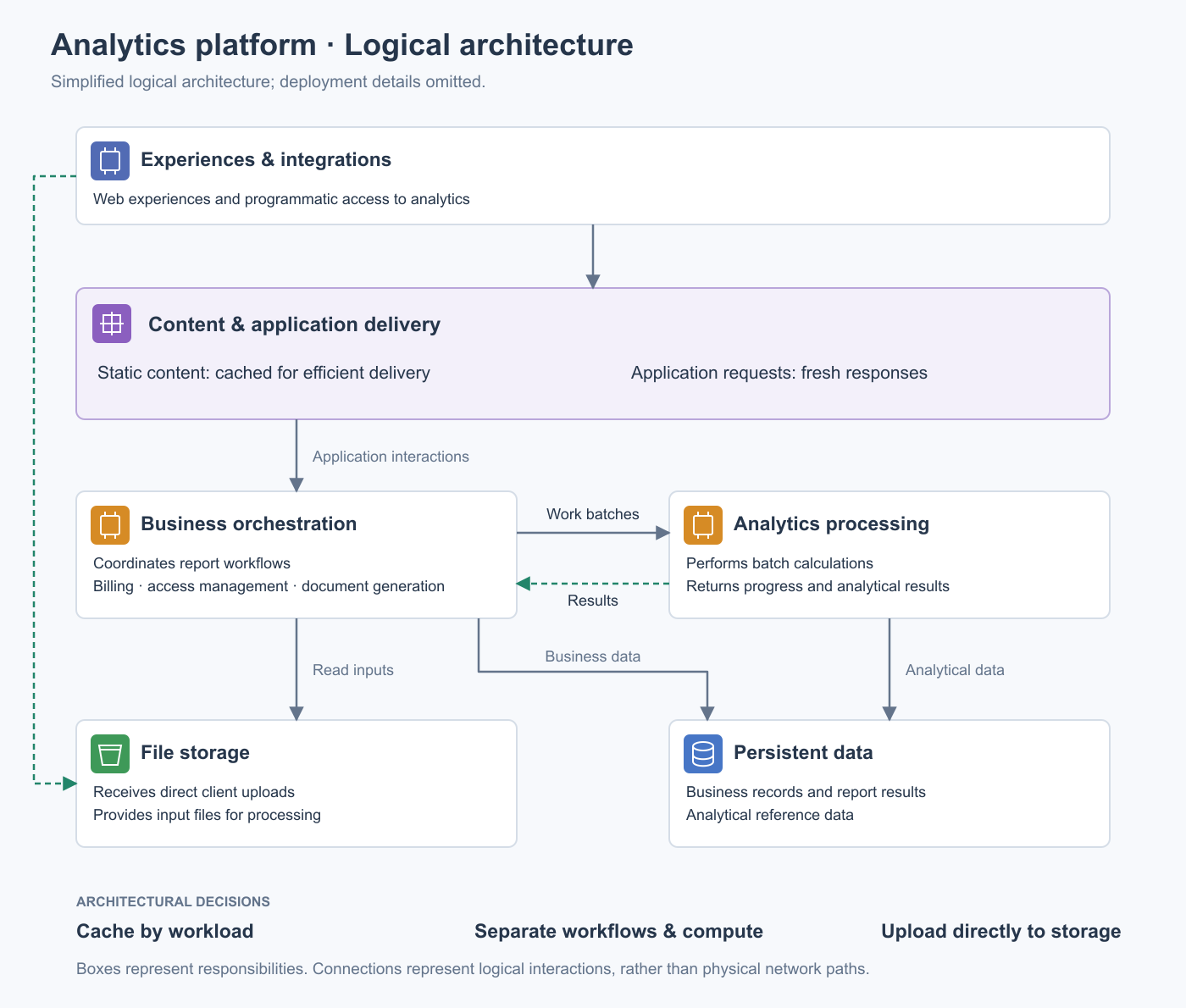Select the 'Analytics processing' heading
This screenshot has width=1186, height=1008.
click(831, 524)
